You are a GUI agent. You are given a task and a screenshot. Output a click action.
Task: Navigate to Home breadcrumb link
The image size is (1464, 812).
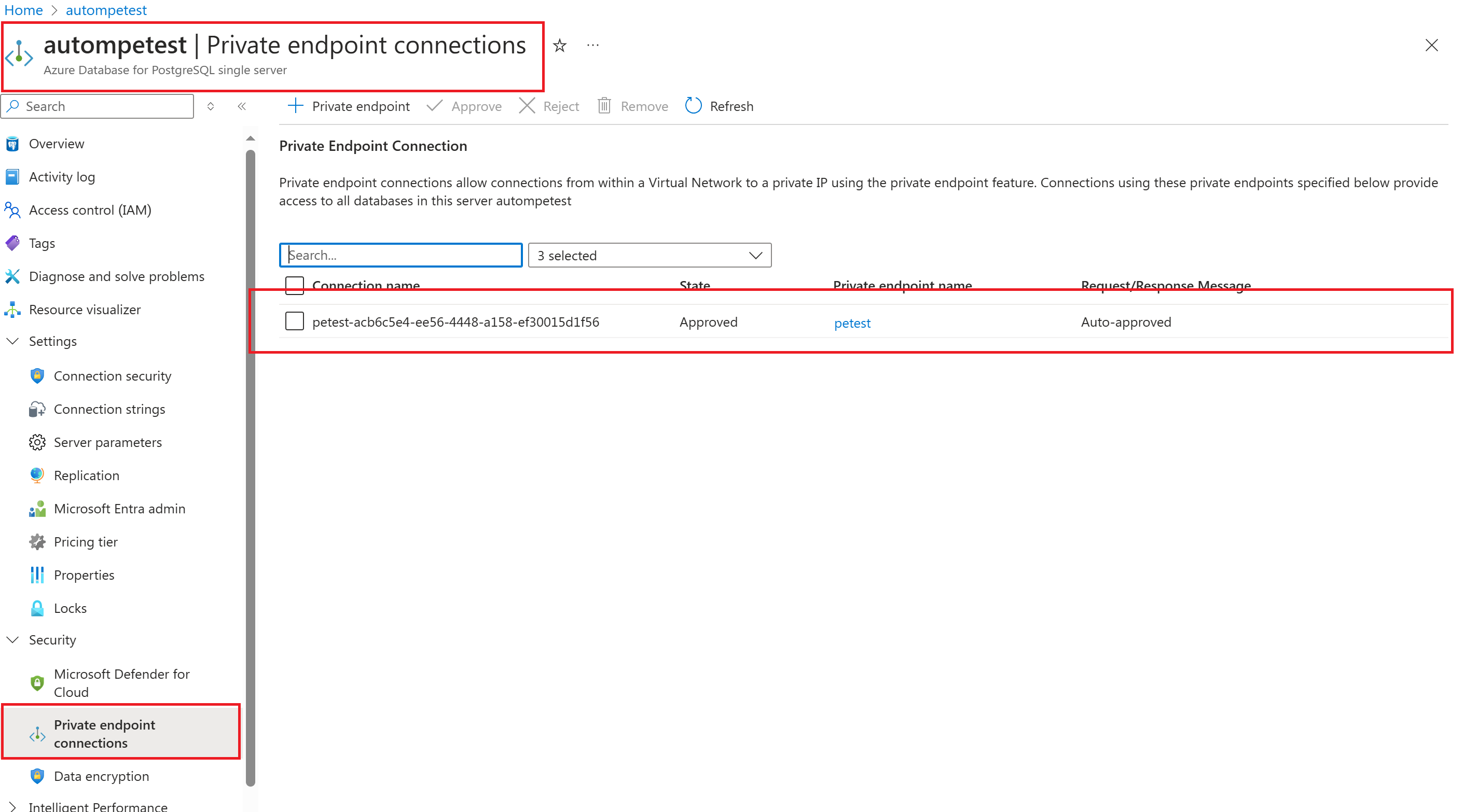23,10
